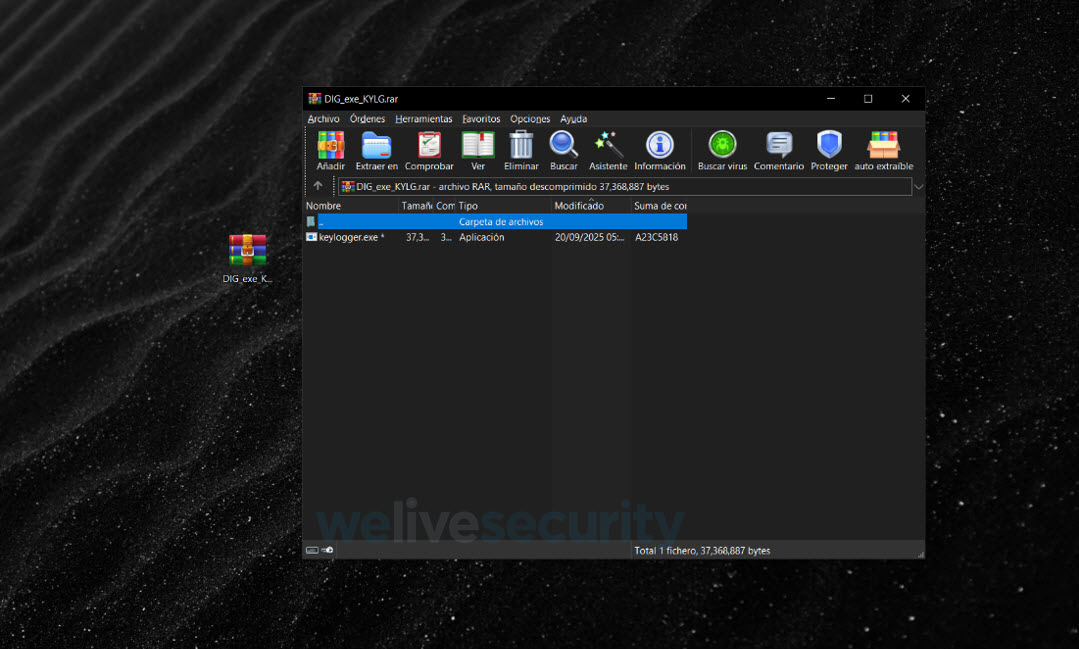Viewport: 1079px width, 649px height.
Task: Expand the address bar path dropdown
Action: tap(918, 186)
